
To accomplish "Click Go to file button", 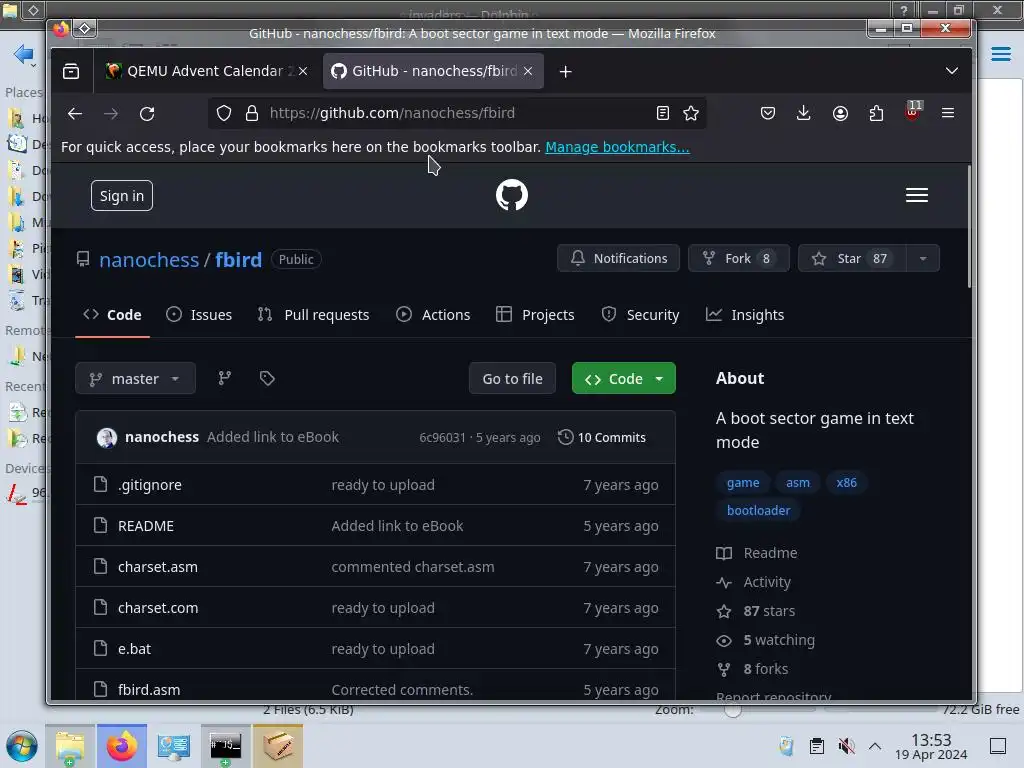I will [513, 379].
